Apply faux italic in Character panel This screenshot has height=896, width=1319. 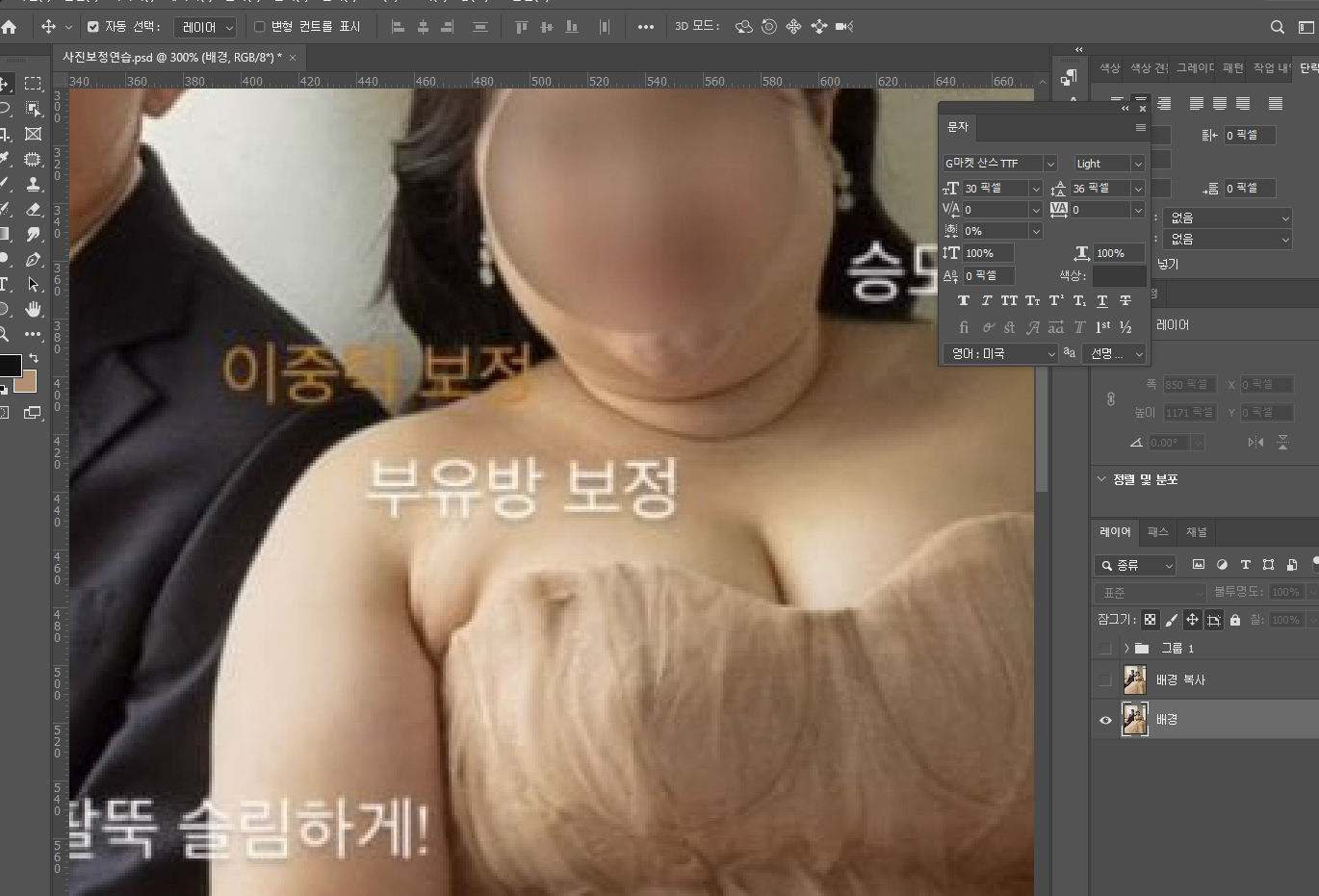[986, 301]
